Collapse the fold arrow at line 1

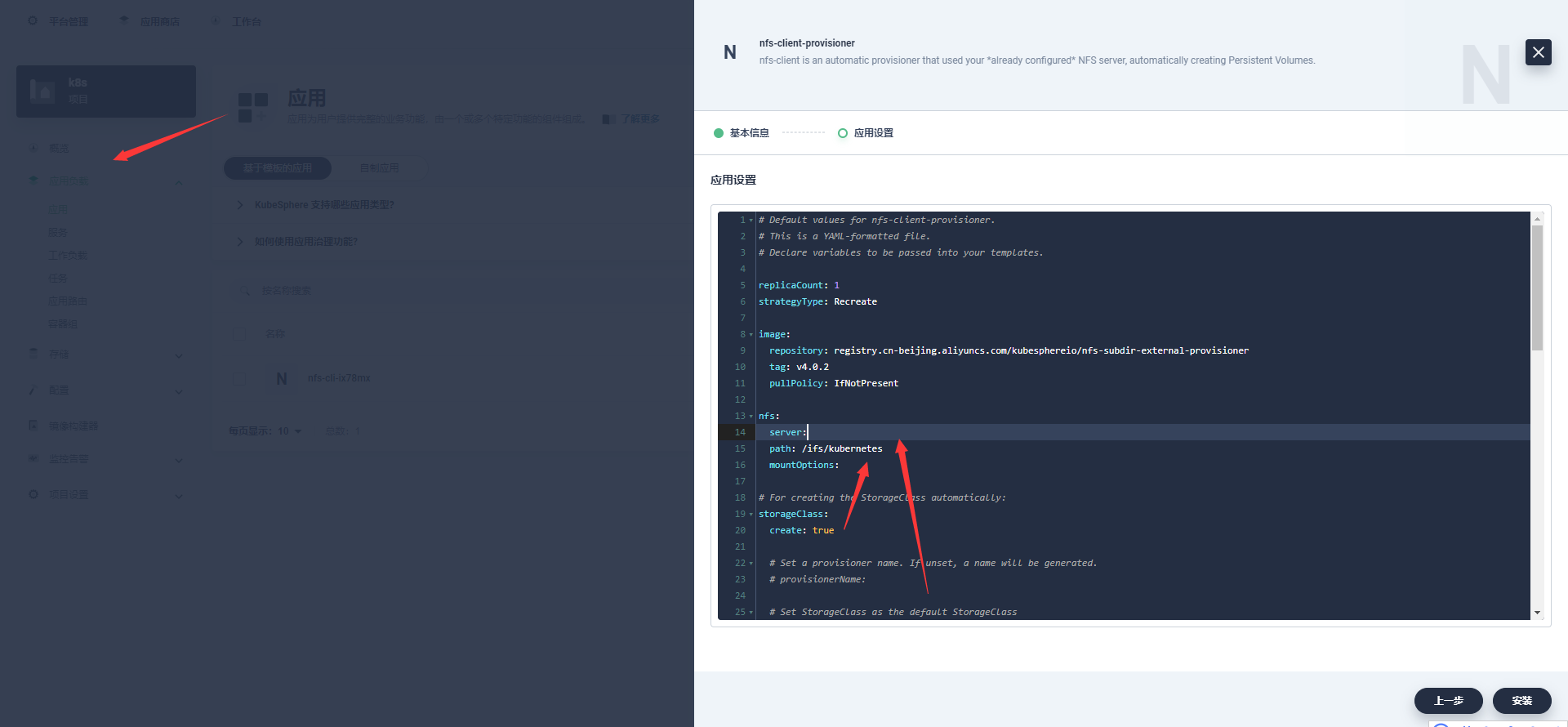751,221
